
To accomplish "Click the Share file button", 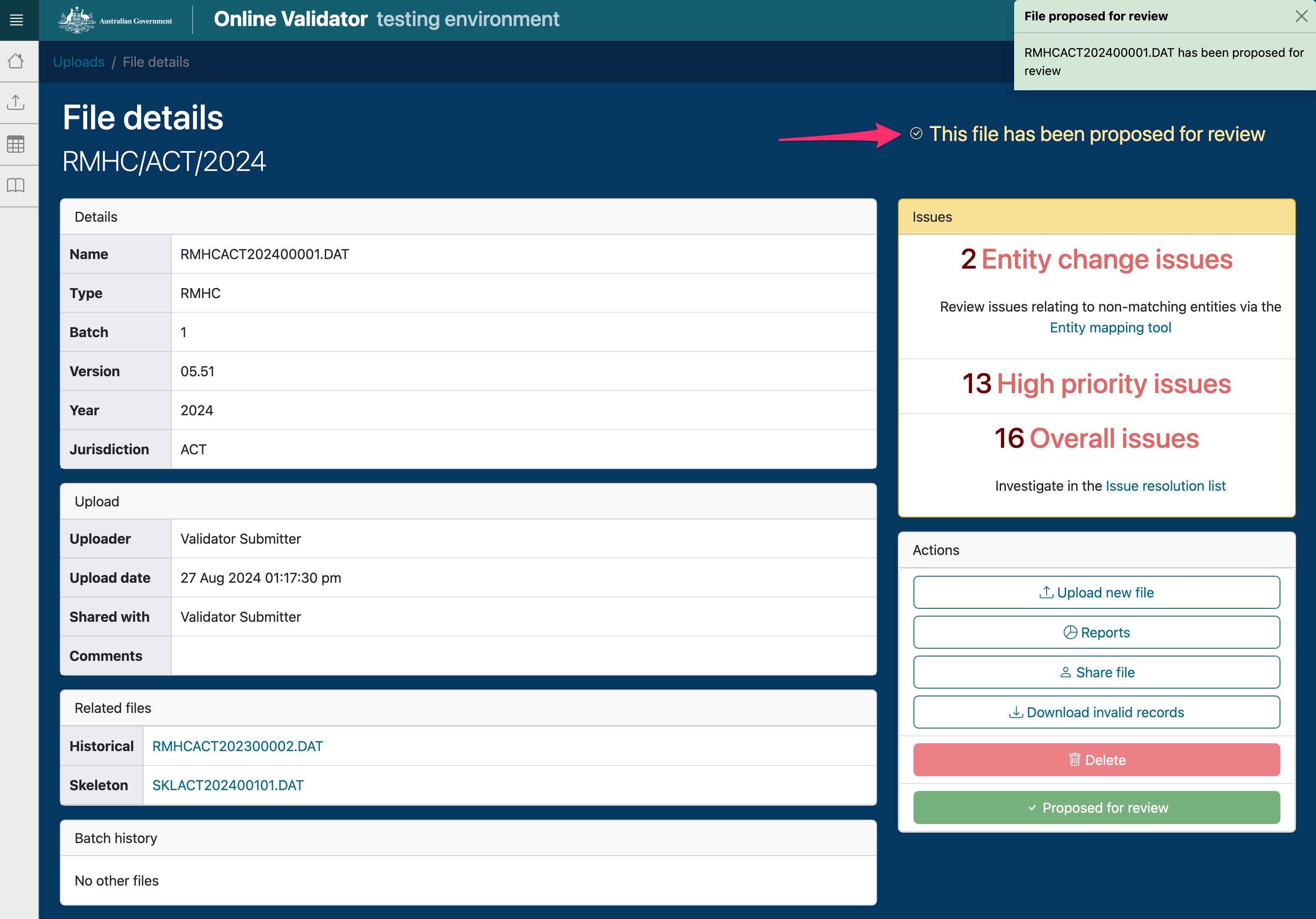I will tap(1096, 672).
